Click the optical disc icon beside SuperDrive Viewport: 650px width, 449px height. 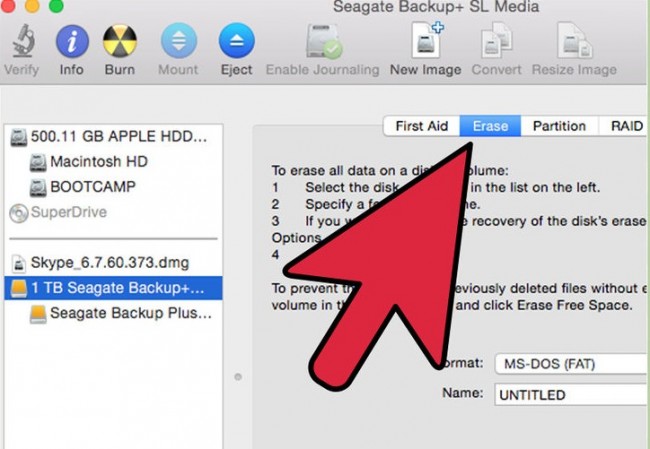coord(19,213)
